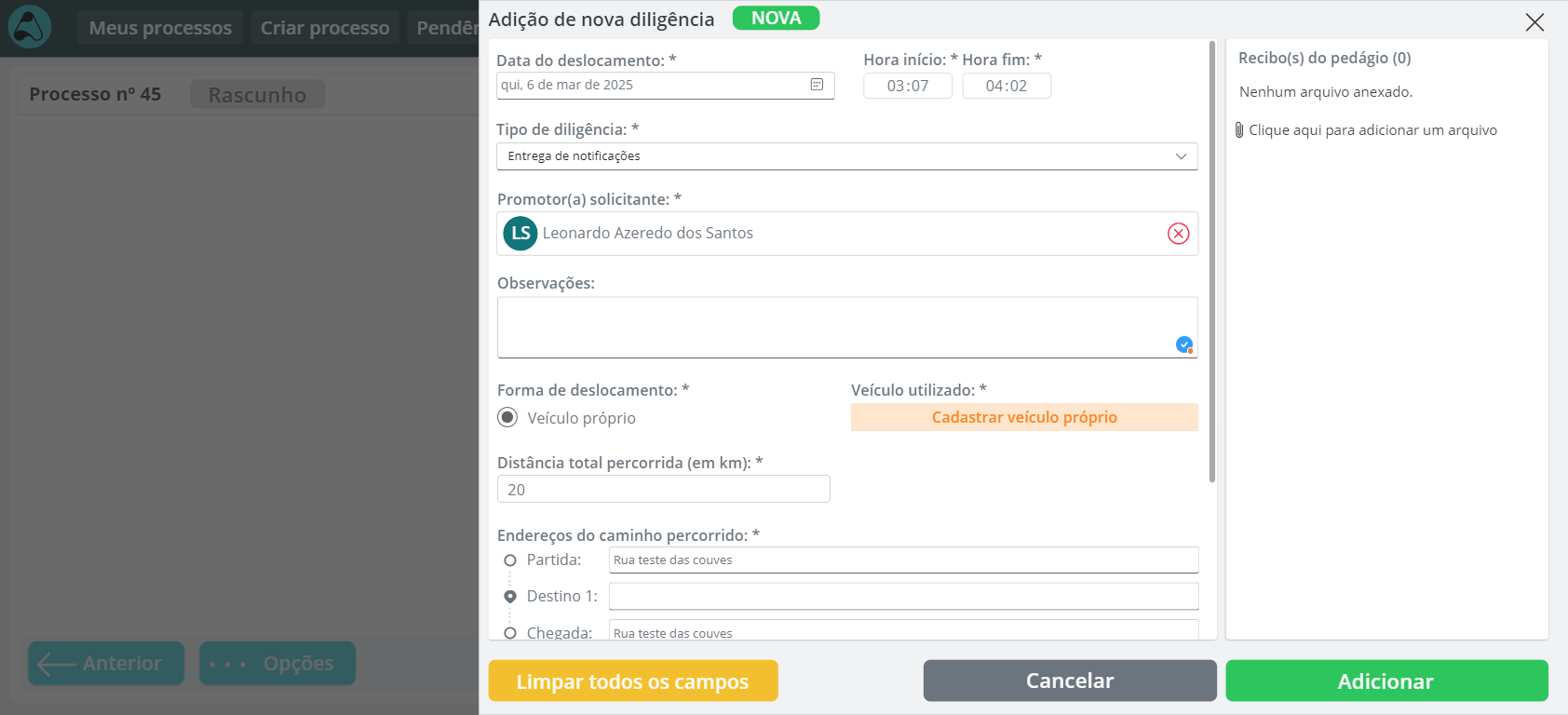
Task: Open the calendar picker icon in the date field
Action: click(x=817, y=85)
